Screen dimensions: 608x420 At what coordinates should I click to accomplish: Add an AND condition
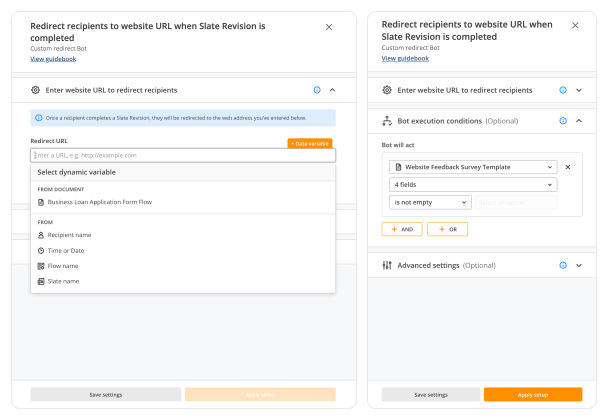tap(402, 229)
